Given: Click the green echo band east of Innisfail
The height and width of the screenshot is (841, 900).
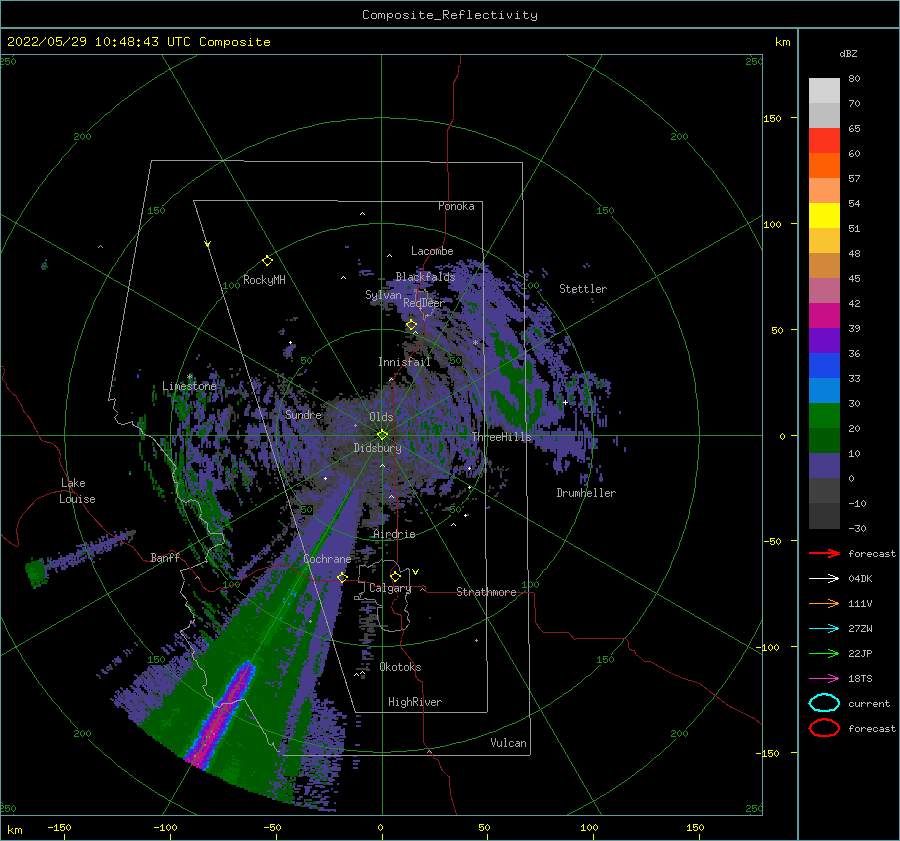Looking at the screenshot, I should [x=515, y=383].
